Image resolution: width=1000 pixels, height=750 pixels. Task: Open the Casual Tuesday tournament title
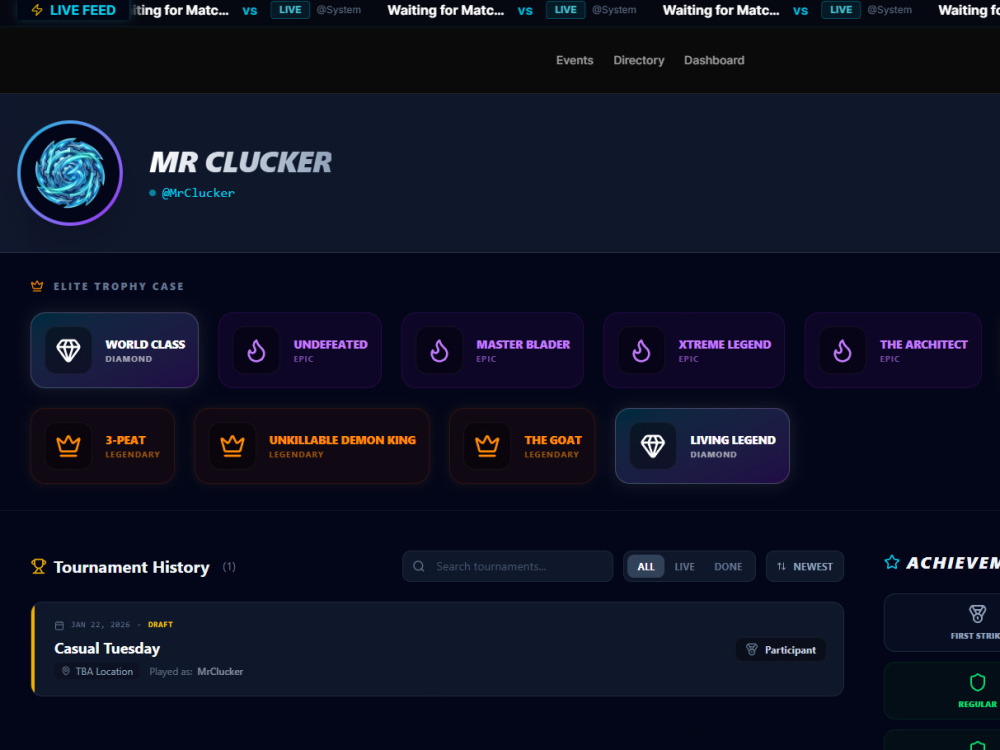click(x=107, y=648)
